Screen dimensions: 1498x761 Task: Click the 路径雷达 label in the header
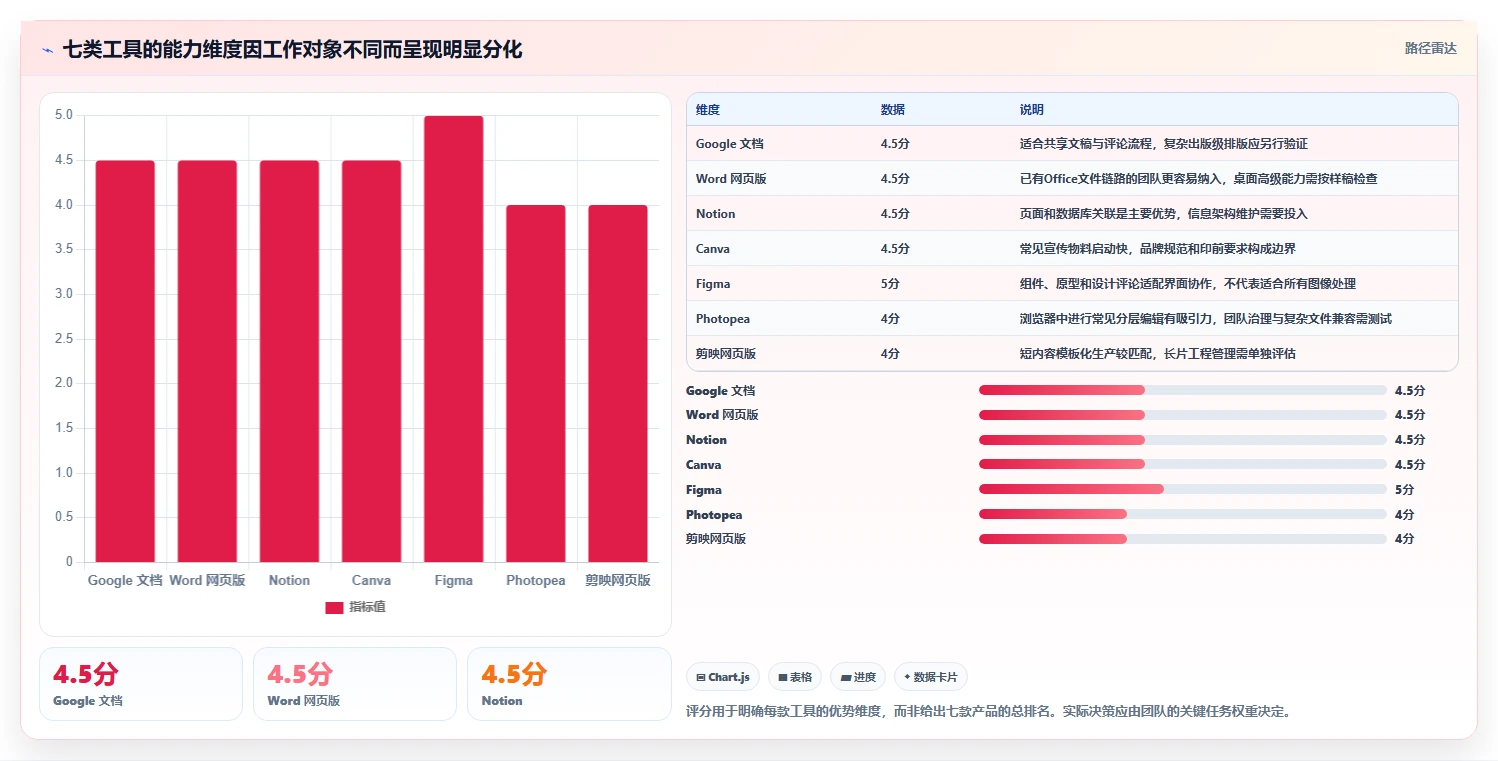pyautogui.click(x=1431, y=48)
